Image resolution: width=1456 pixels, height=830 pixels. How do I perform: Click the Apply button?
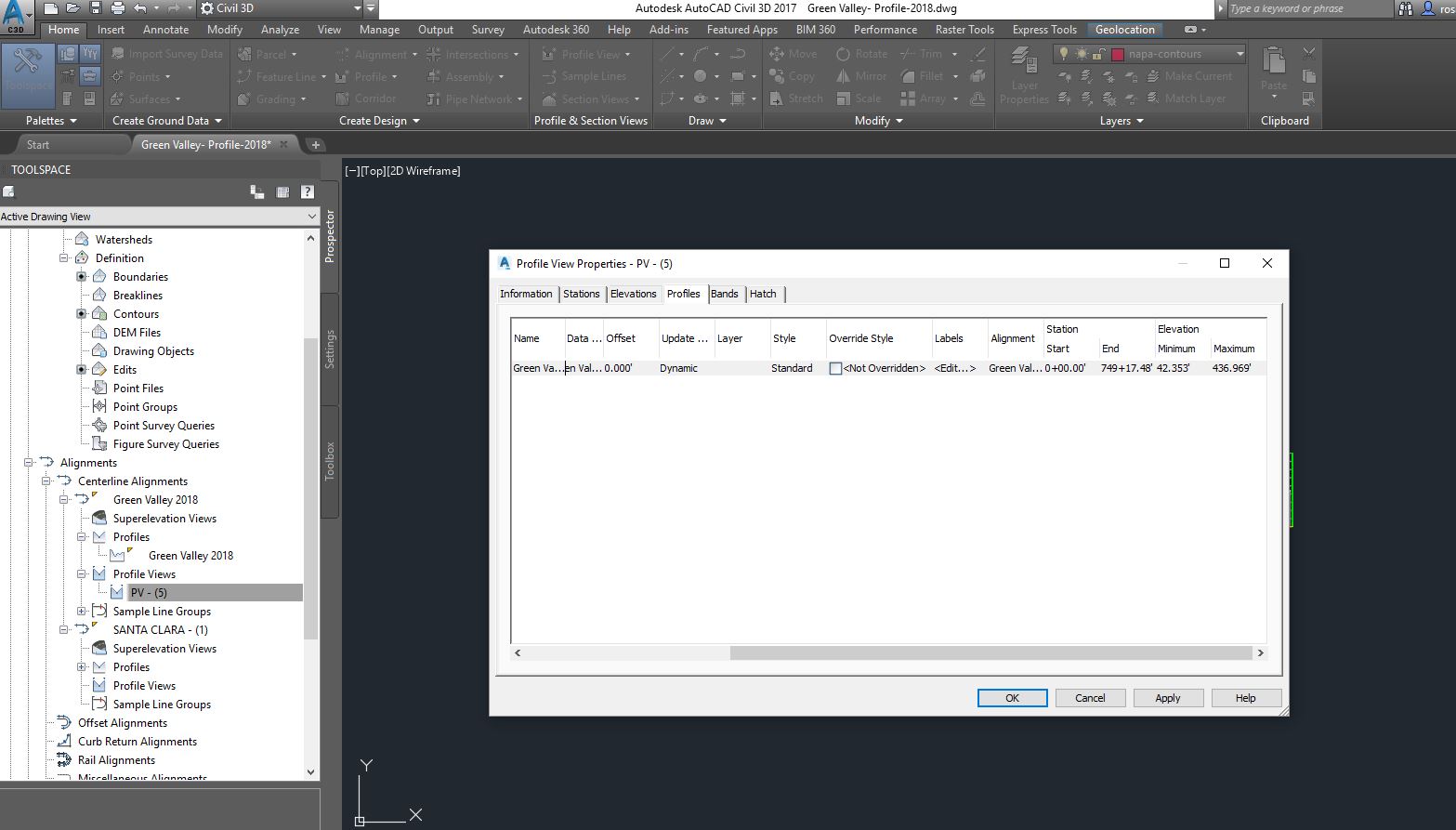[1168, 697]
